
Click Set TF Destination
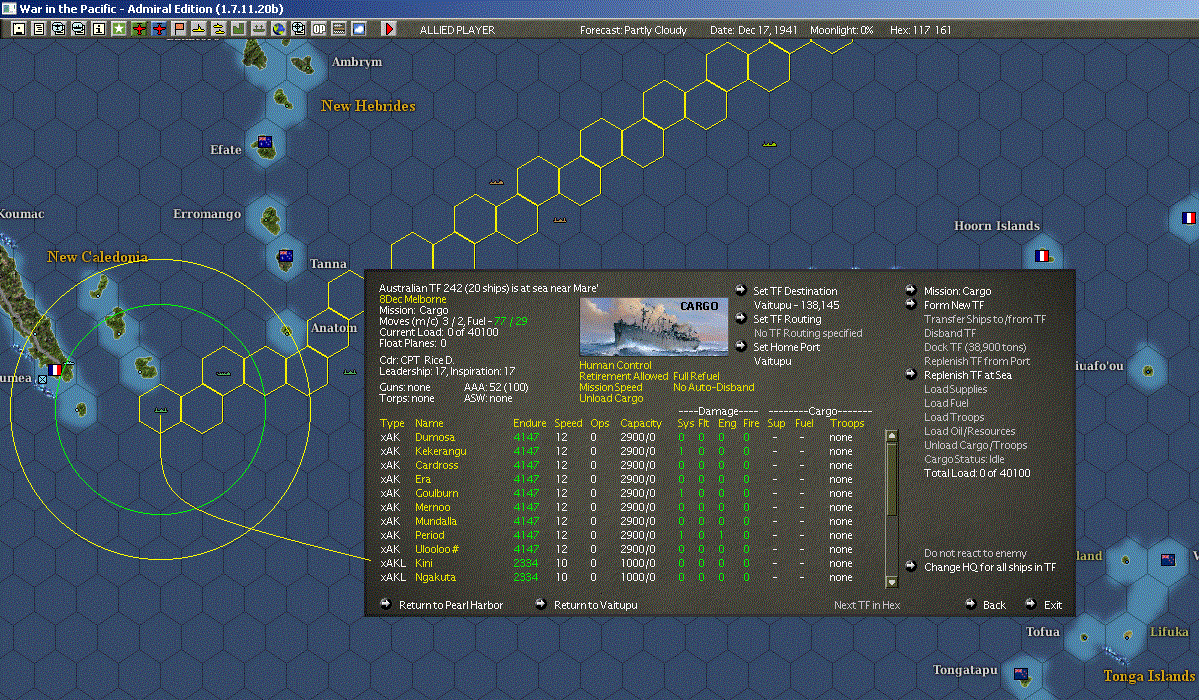coord(794,291)
